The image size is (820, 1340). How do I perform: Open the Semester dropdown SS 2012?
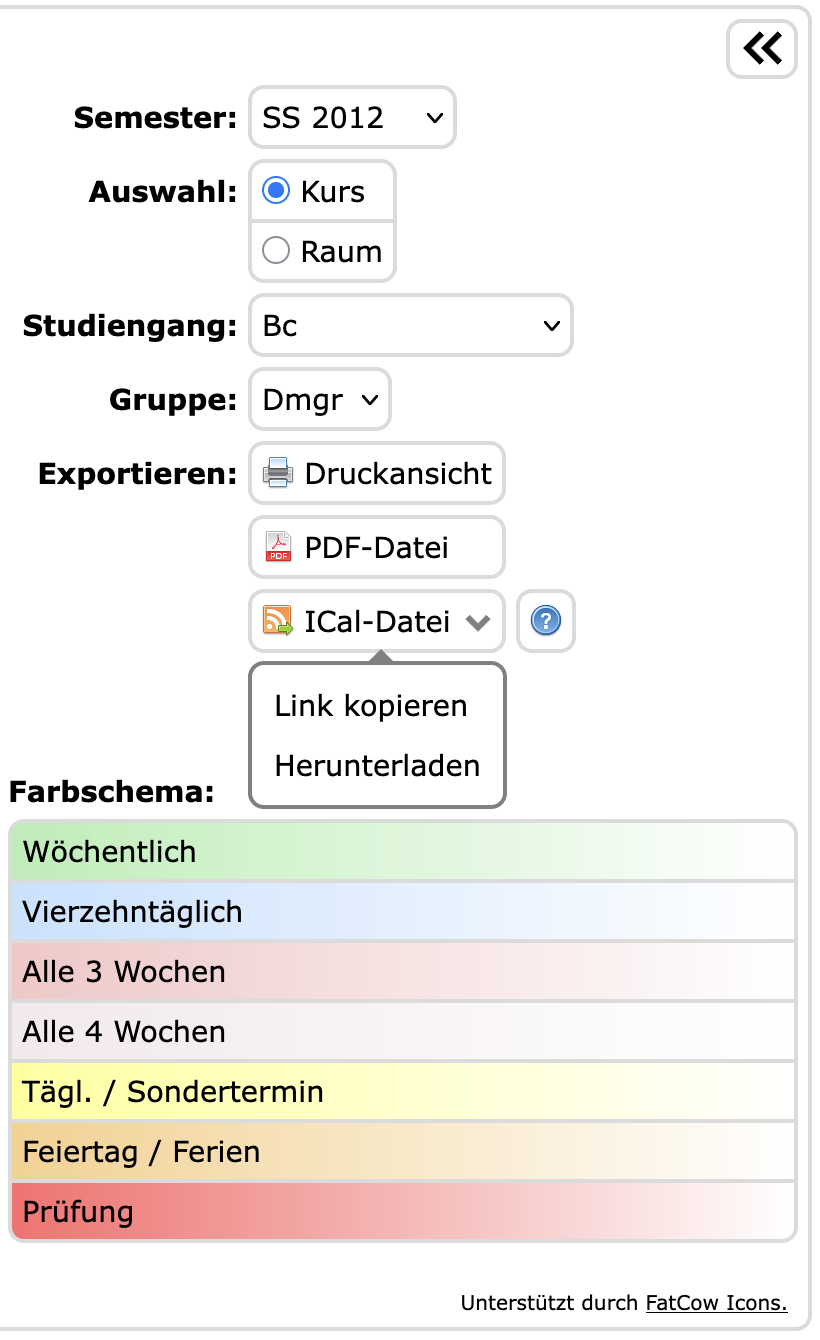352,118
